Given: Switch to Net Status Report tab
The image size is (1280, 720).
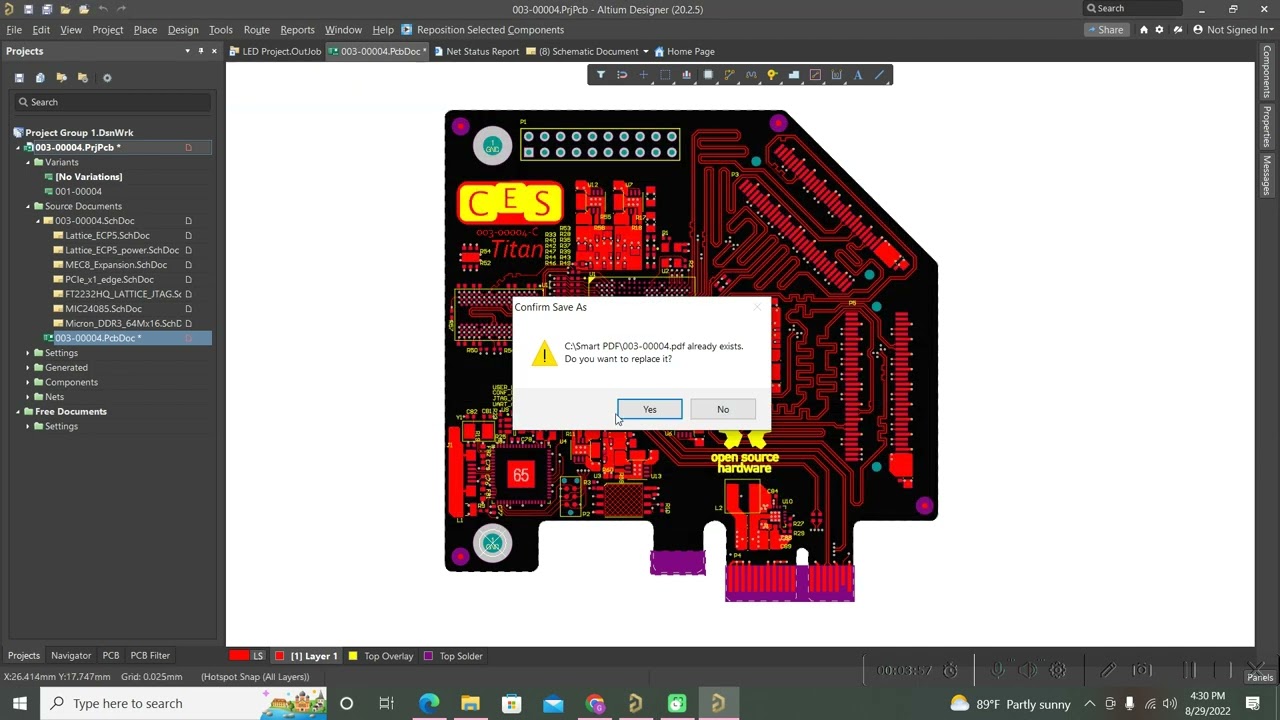Looking at the screenshot, I should (476, 51).
